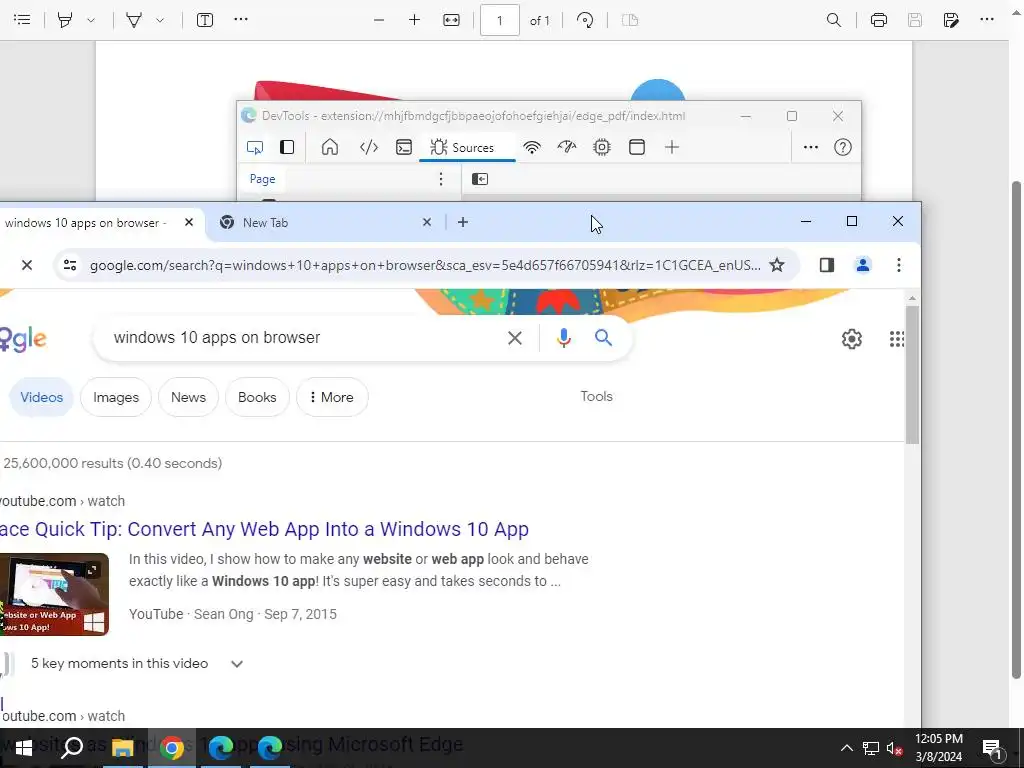Activate the Add text tool in PDF toolbar
Image resolution: width=1024 pixels, height=768 pixels.
click(205, 20)
